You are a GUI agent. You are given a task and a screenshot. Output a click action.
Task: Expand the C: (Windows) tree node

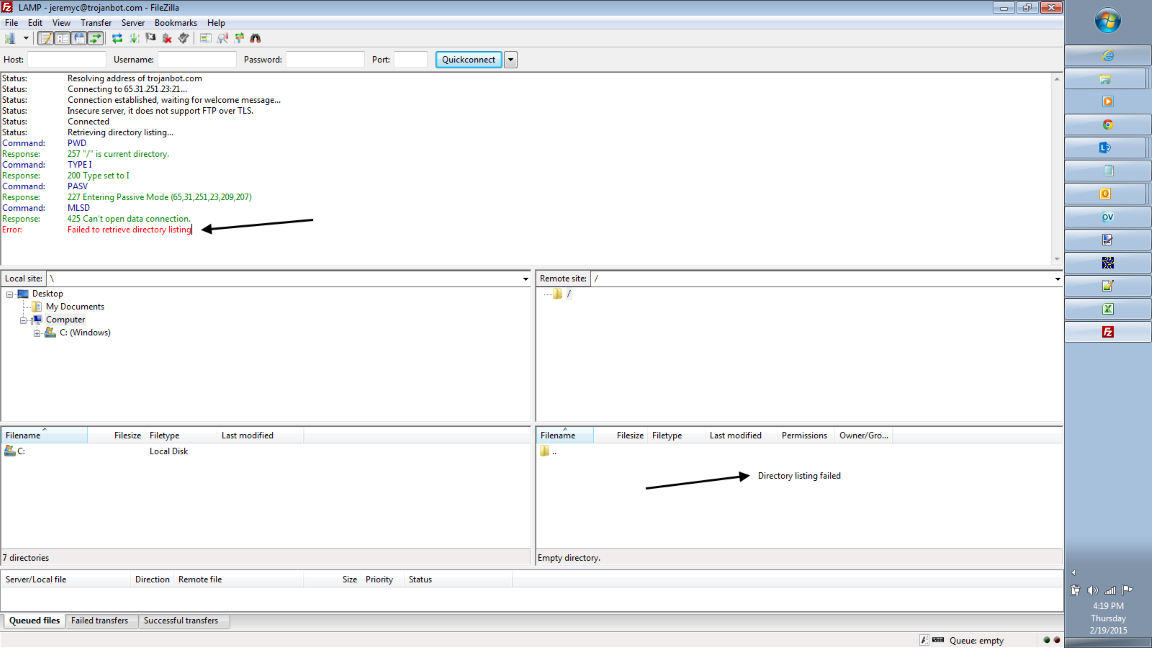pyautogui.click(x=37, y=334)
